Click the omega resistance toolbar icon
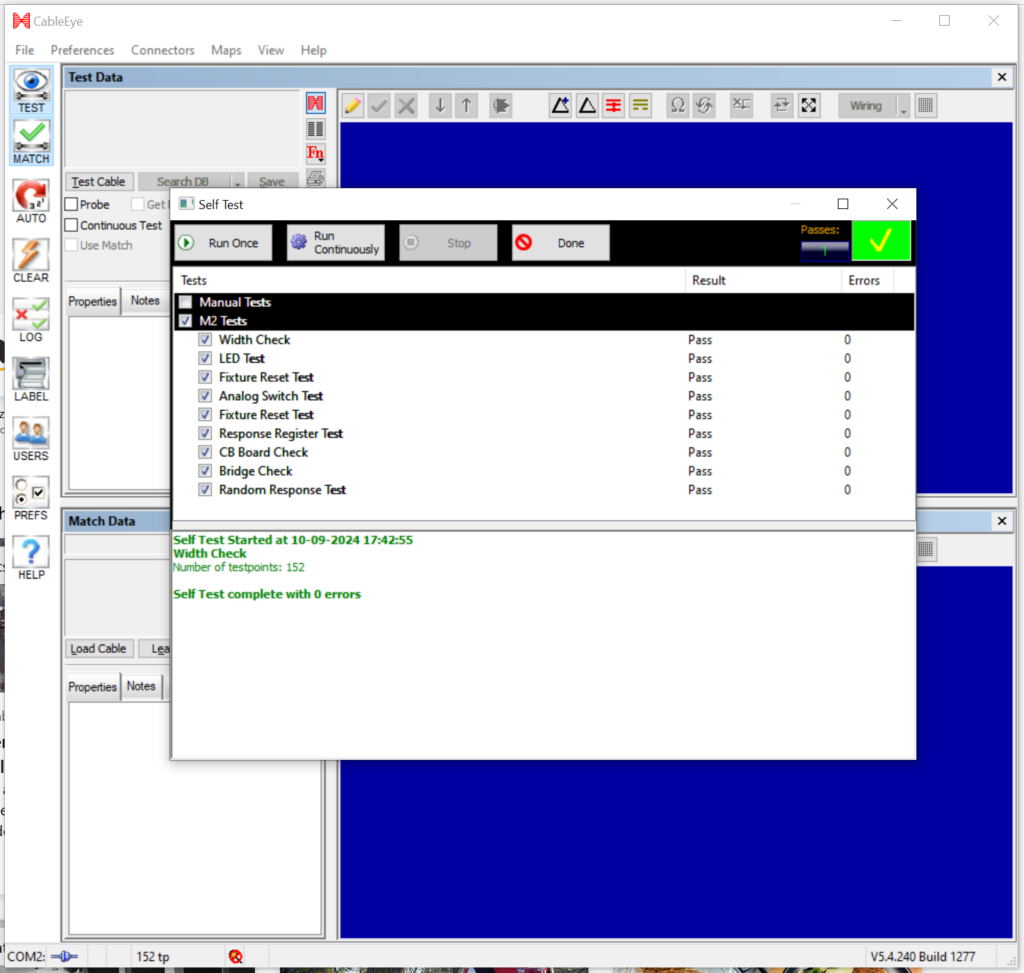This screenshot has height=973, width=1024. click(x=678, y=105)
